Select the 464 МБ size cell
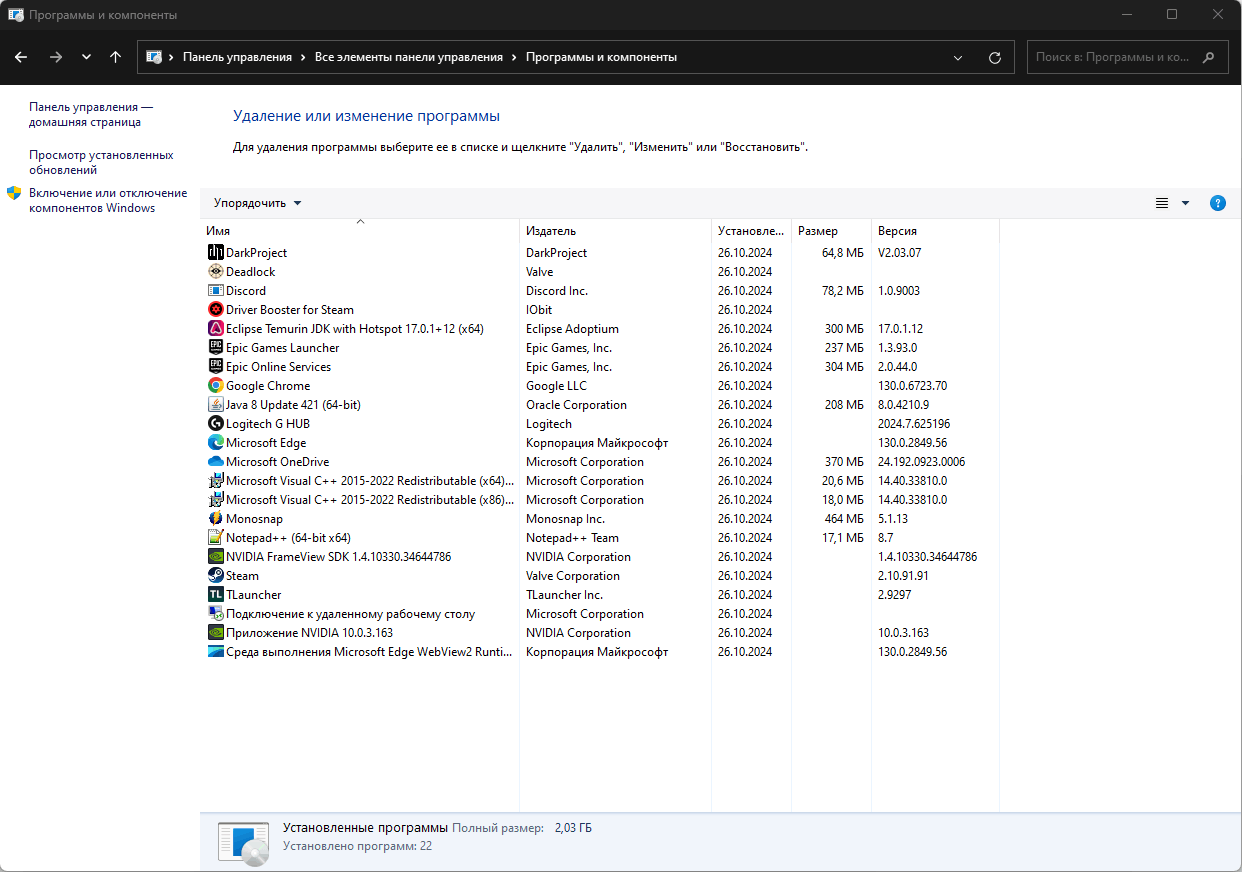The image size is (1242, 872). pos(846,519)
